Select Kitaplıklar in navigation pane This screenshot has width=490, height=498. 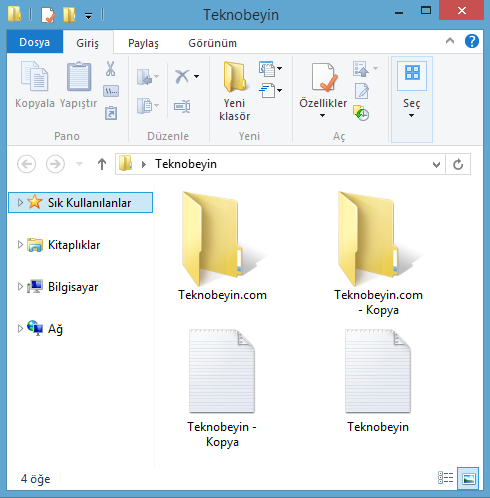74,245
